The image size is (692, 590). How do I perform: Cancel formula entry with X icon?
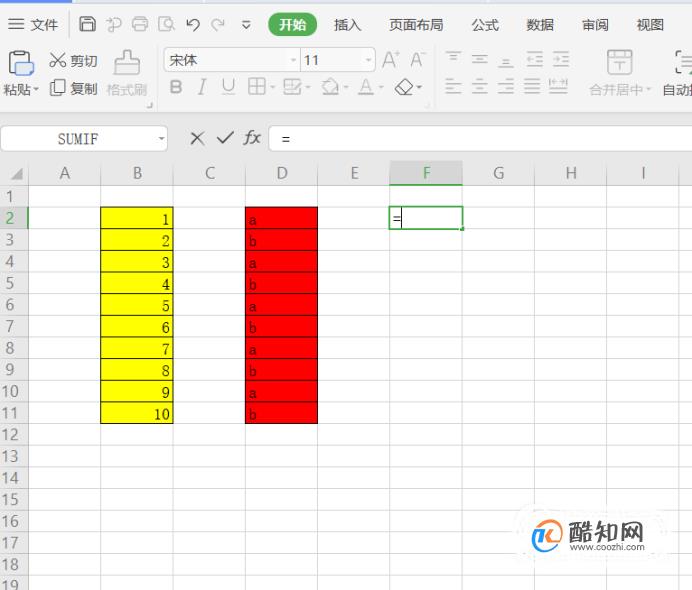(197, 139)
